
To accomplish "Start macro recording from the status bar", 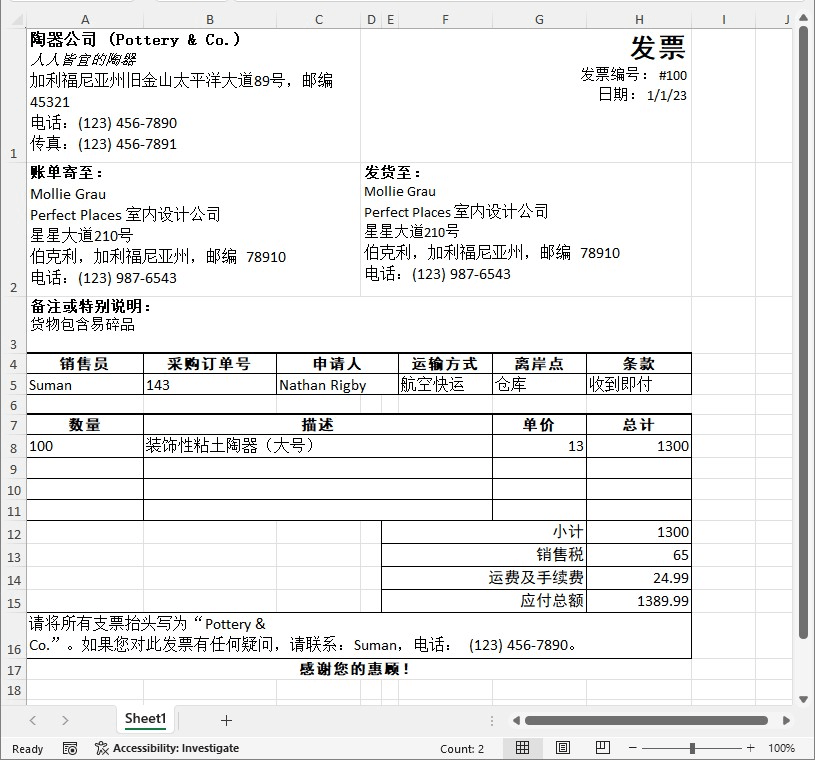I will point(70,748).
